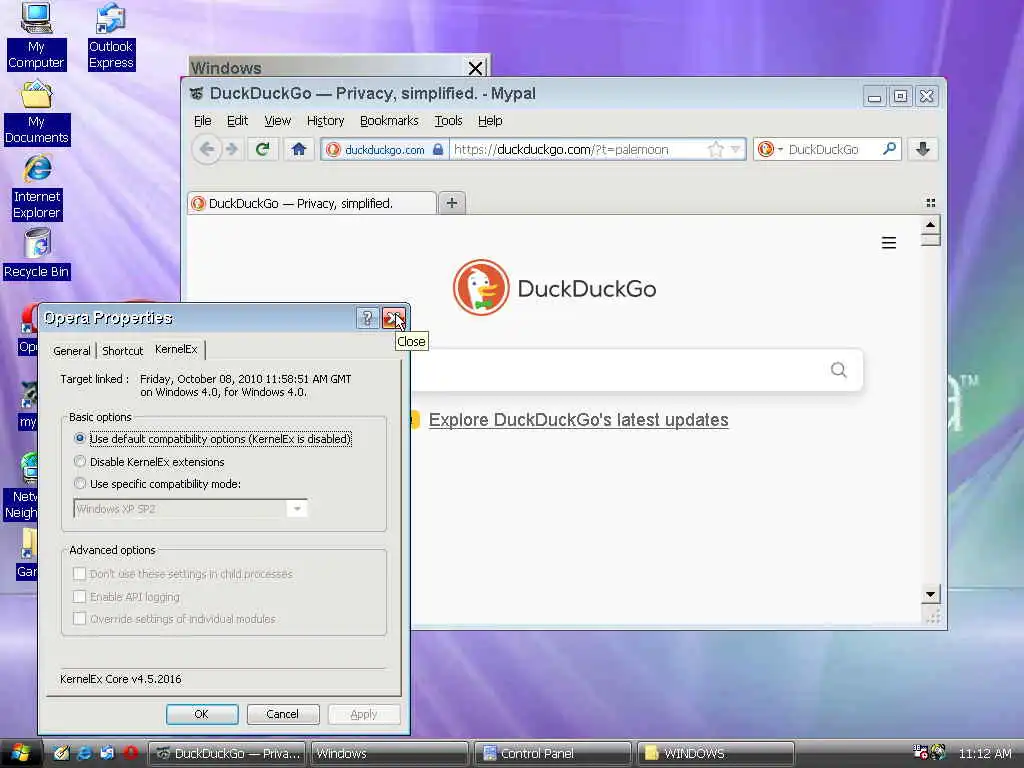Click Cancel in Opera Properties
This screenshot has width=1024, height=768.
tap(283, 714)
